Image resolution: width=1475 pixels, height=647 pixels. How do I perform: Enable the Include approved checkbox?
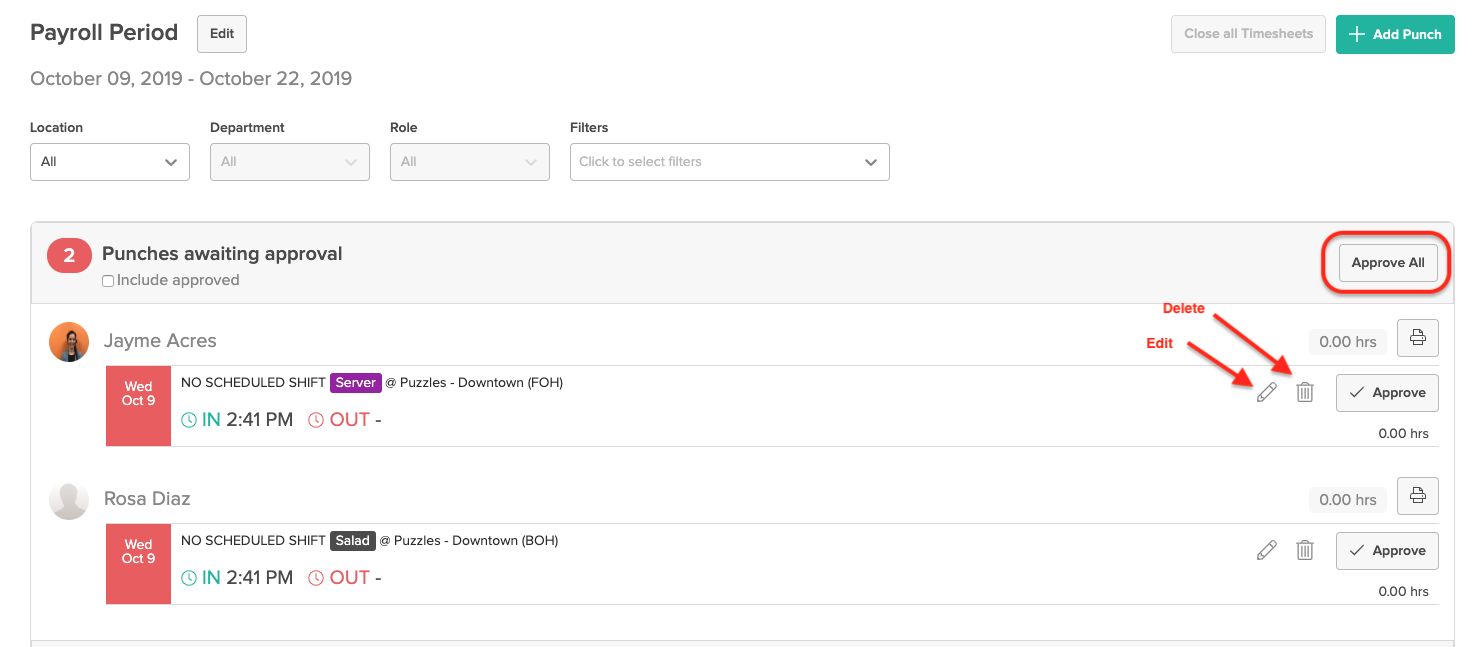107,280
